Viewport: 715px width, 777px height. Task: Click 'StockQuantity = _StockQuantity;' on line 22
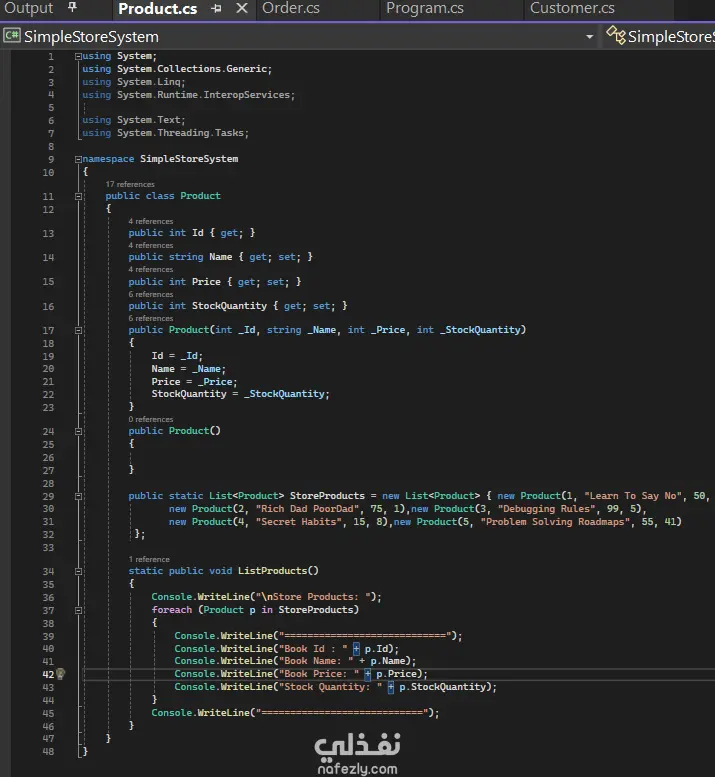(x=240, y=394)
